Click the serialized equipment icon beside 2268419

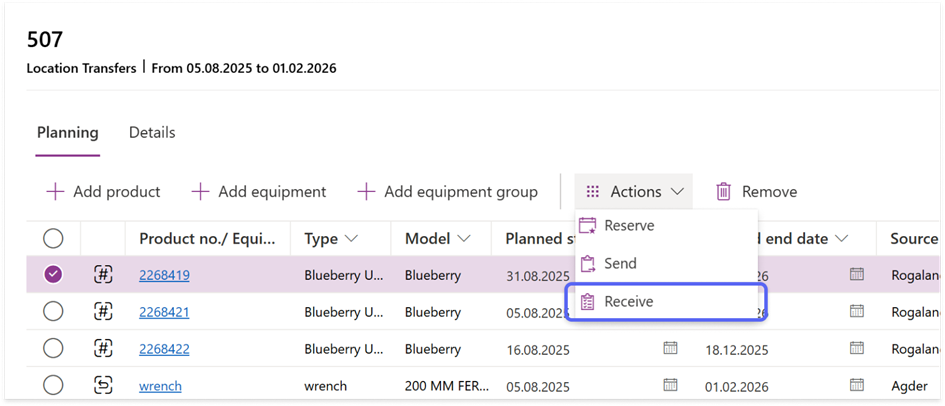(x=102, y=274)
